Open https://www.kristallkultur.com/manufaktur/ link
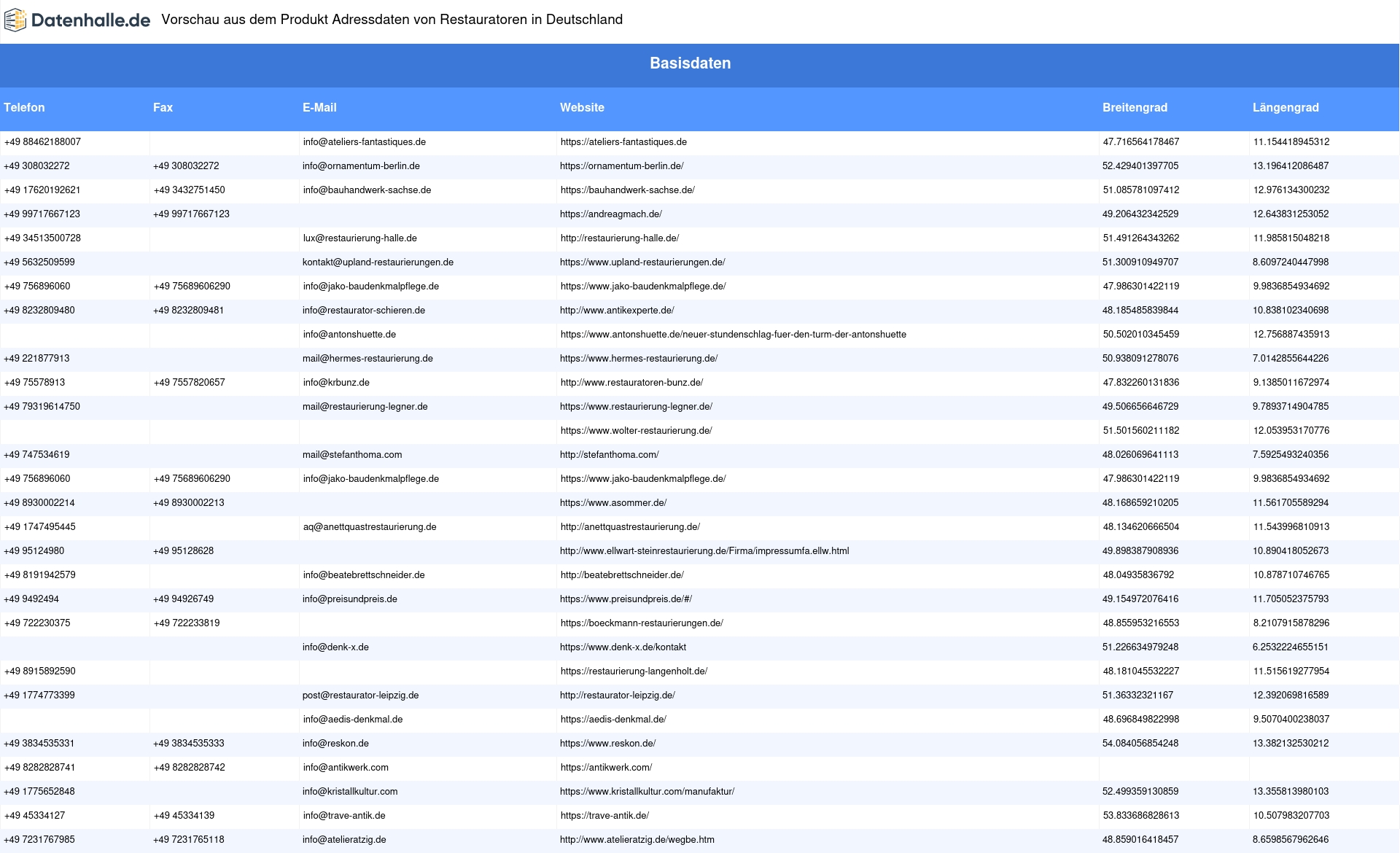The height and width of the screenshot is (853, 1400). point(647,792)
